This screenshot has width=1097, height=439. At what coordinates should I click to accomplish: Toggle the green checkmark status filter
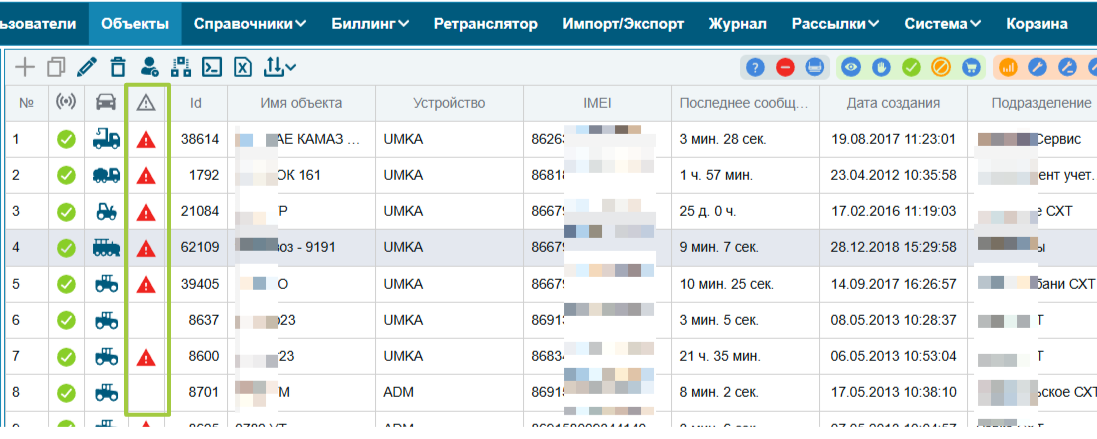[x=911, y=67]
